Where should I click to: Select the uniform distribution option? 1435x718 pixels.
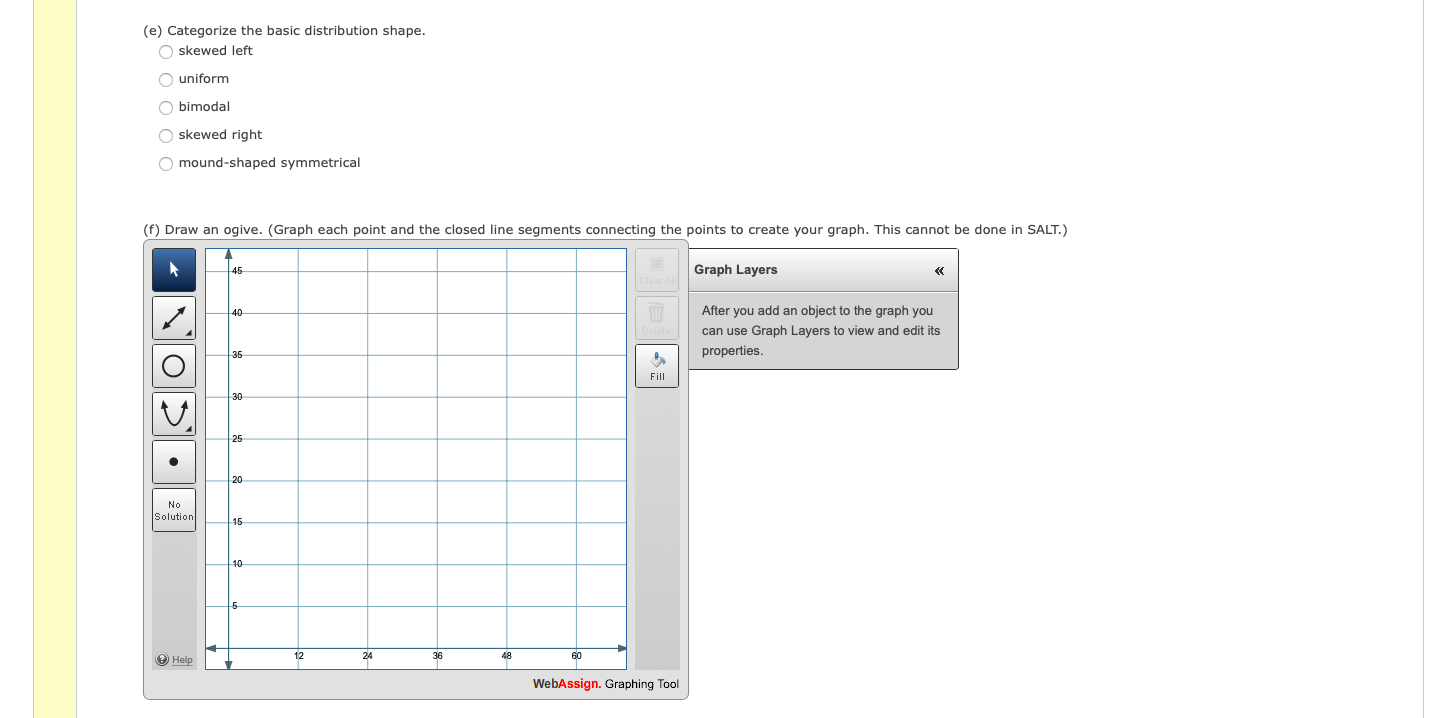(x=165, y=80)
